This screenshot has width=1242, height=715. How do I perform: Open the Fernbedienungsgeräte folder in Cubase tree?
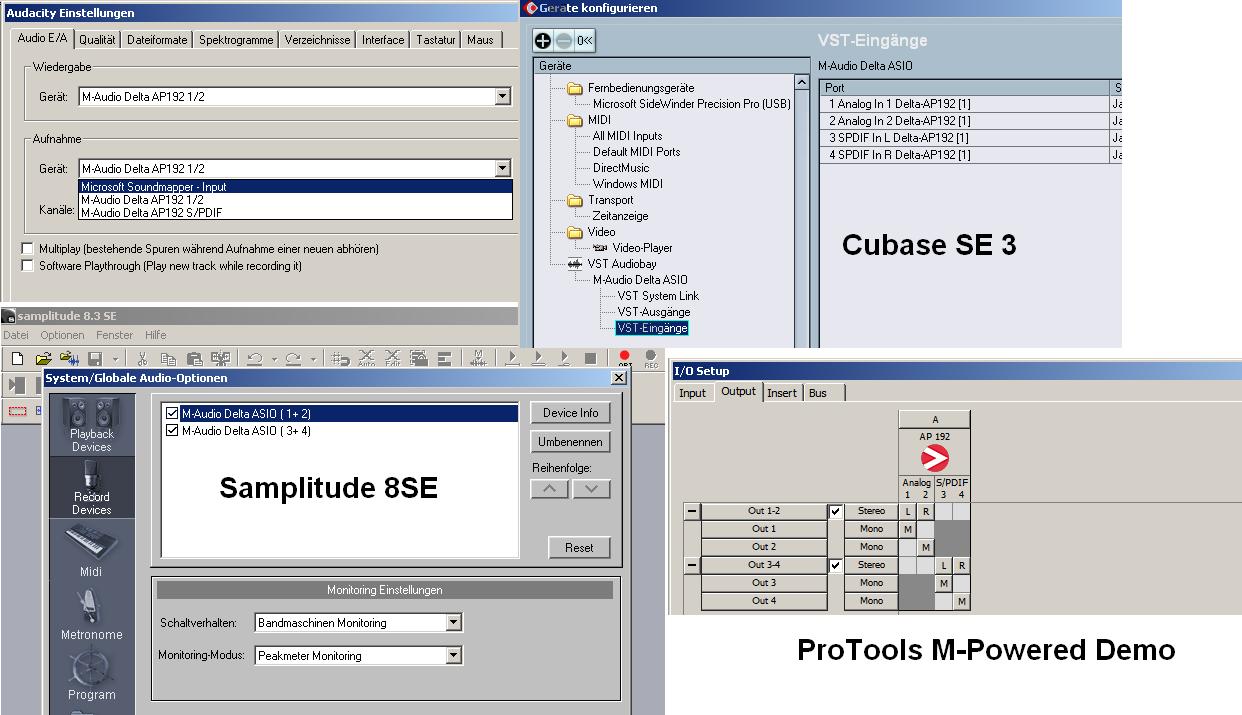coord(575,88)
